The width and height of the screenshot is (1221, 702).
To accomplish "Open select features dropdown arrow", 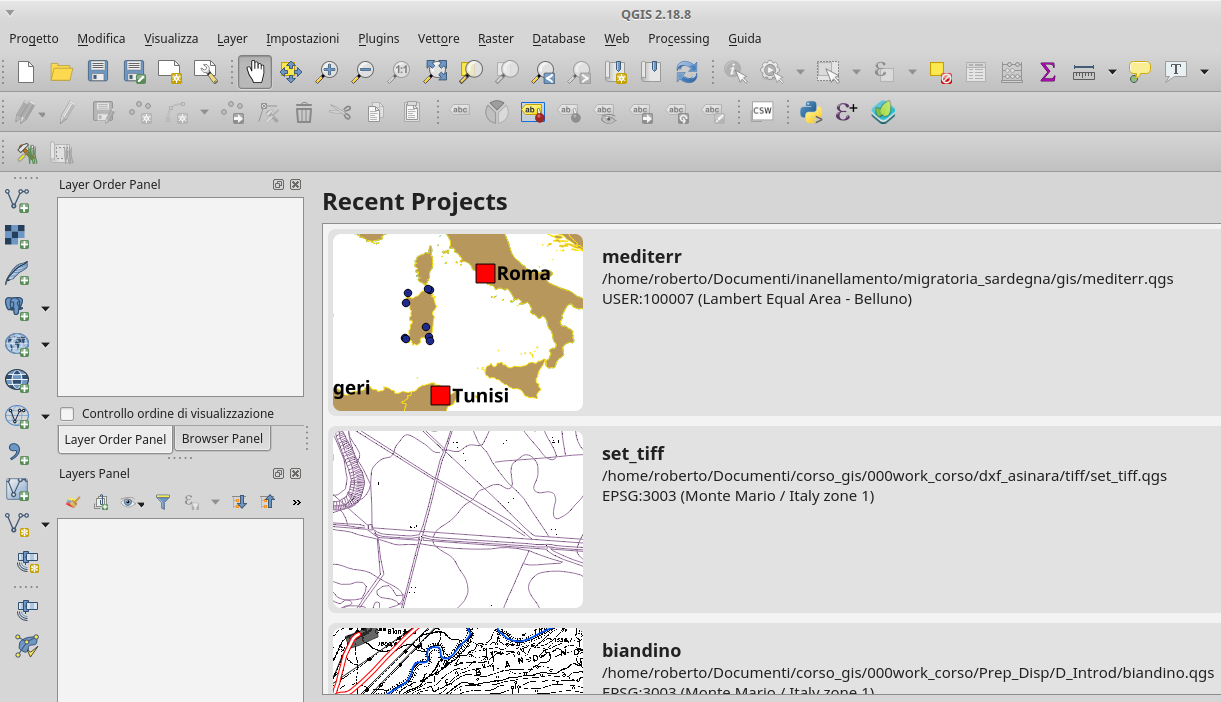I will pyautogui.click(x=856, y=71).
